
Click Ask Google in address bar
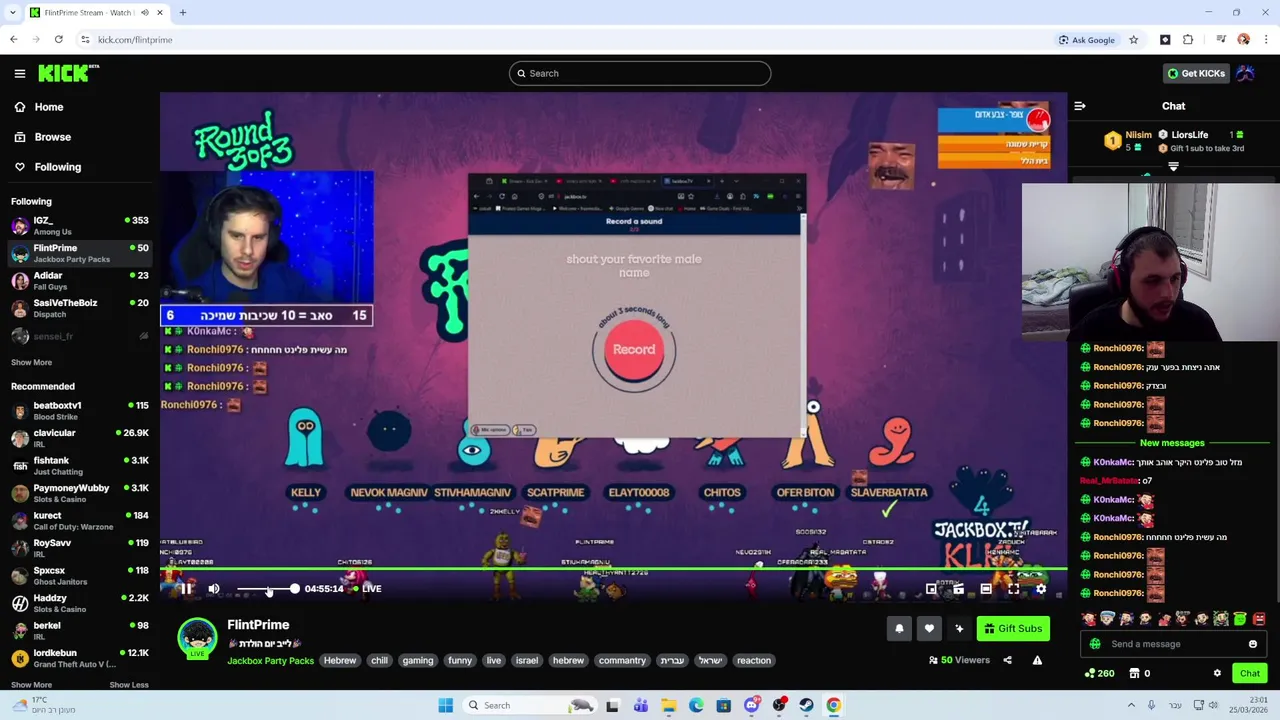pos(1086,40)
